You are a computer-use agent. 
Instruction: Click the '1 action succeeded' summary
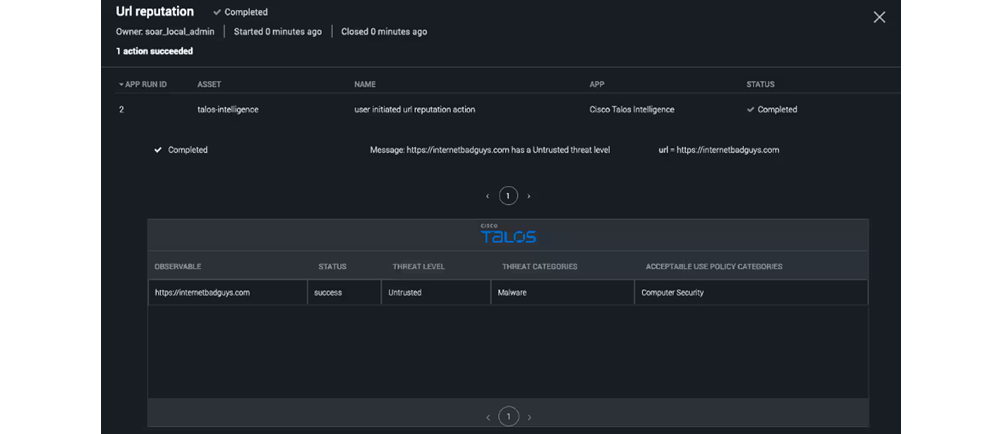[x=154, y=51]
